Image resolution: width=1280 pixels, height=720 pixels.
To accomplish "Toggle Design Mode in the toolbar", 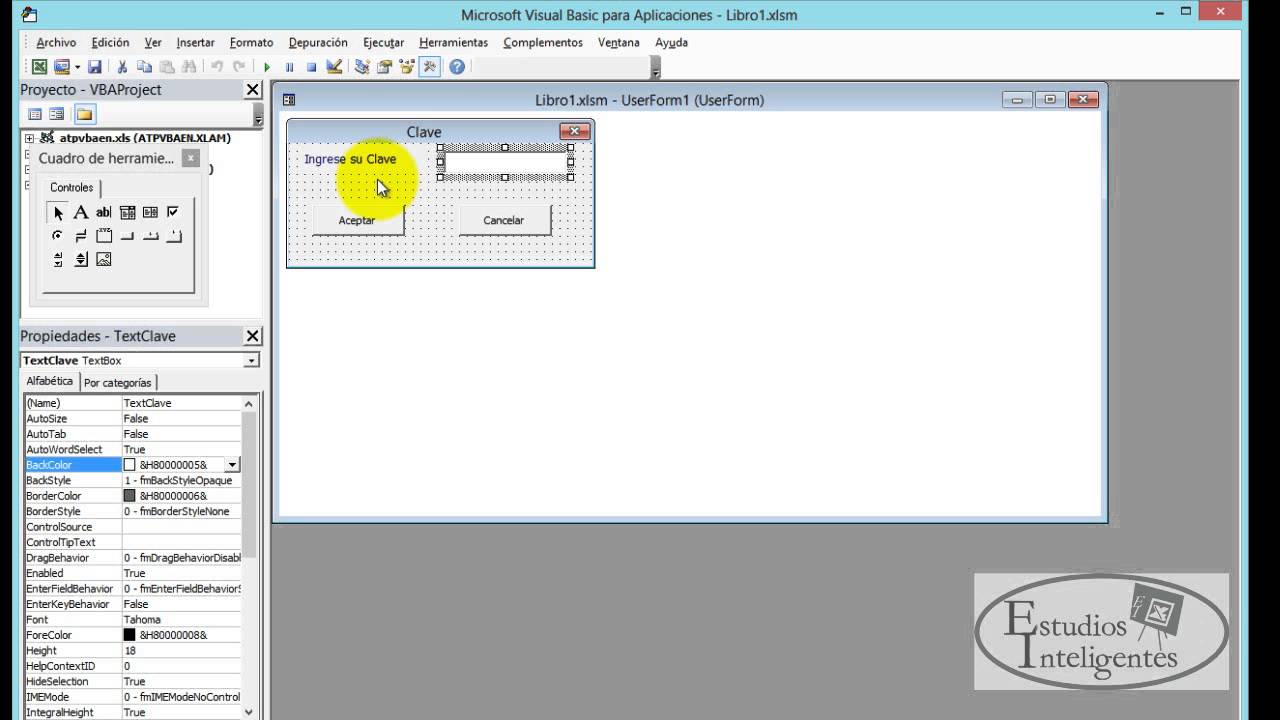I will coord(334,67).
